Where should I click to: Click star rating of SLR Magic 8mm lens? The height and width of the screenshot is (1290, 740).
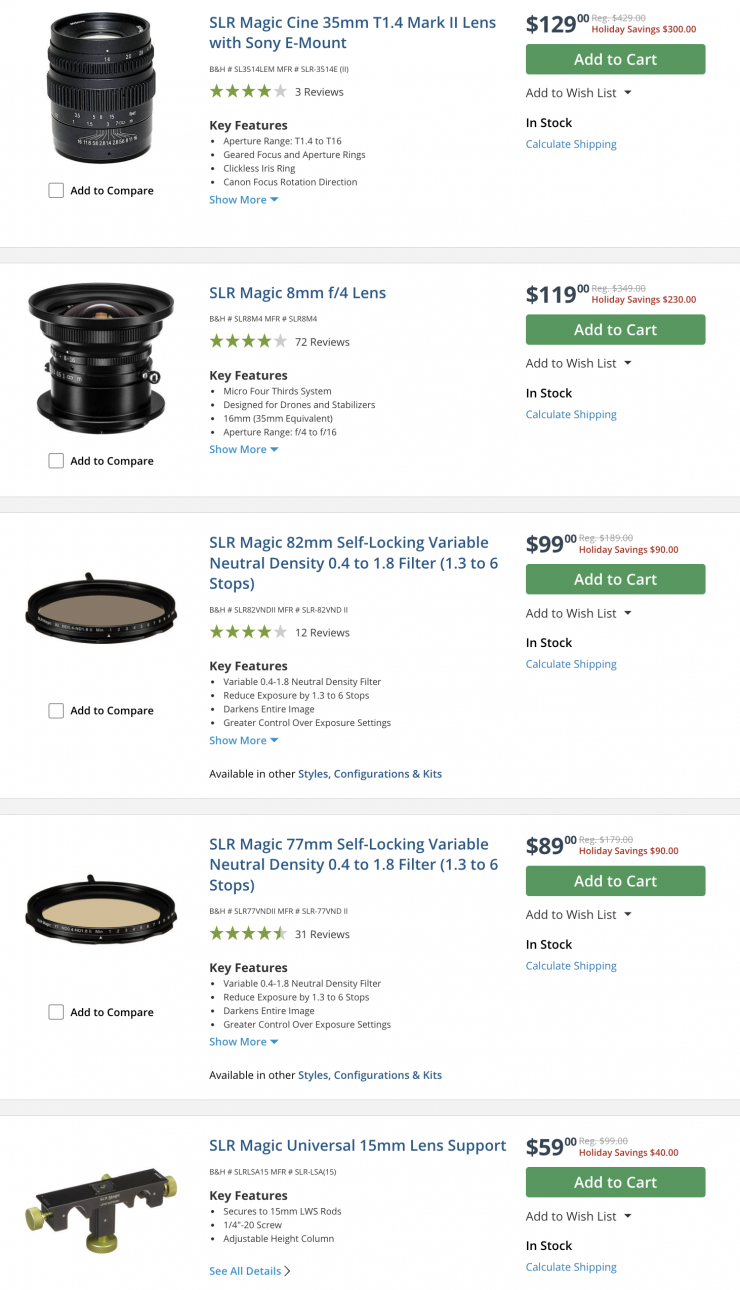248,342
